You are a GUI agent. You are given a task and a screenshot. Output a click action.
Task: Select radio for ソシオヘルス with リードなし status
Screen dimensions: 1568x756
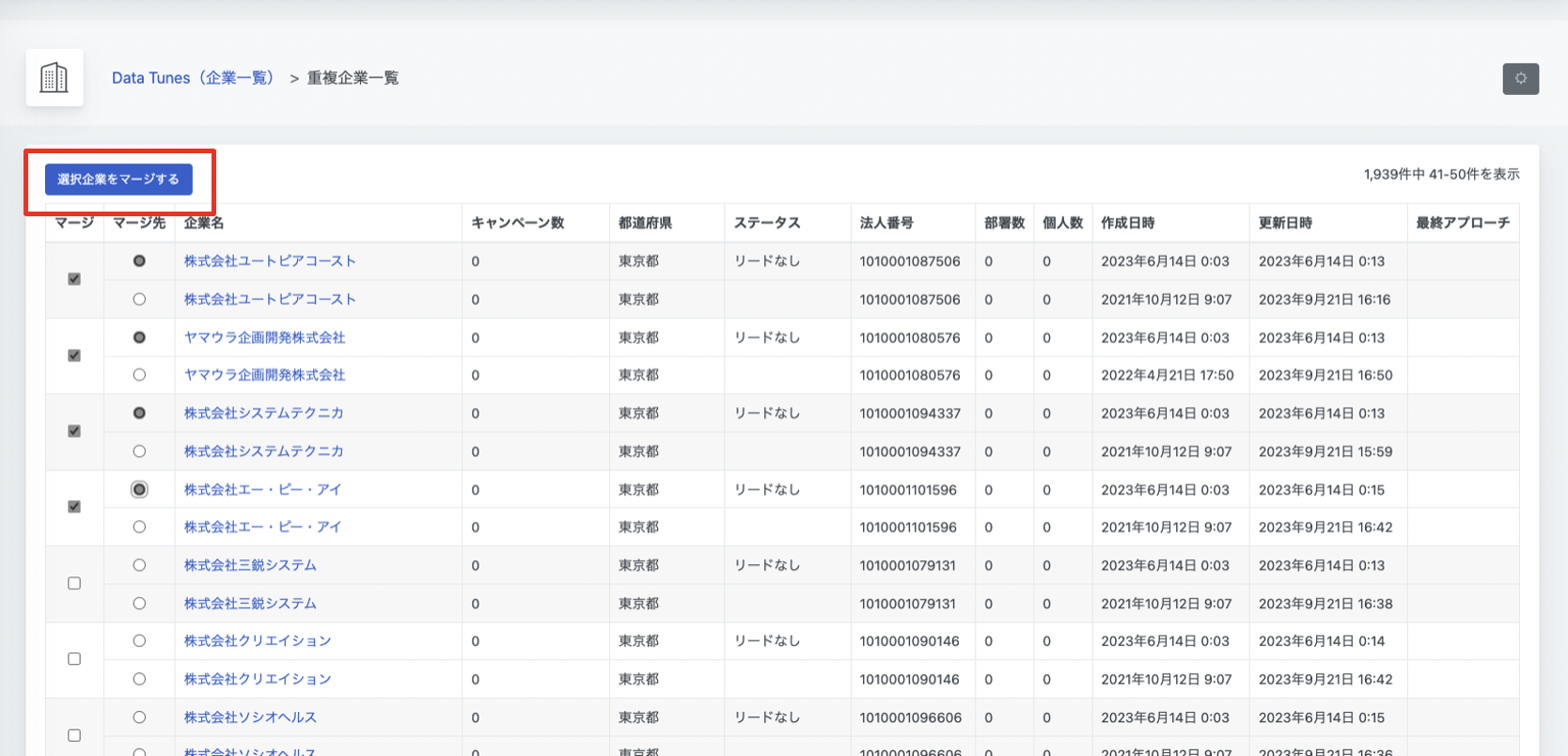pos(139,717)
